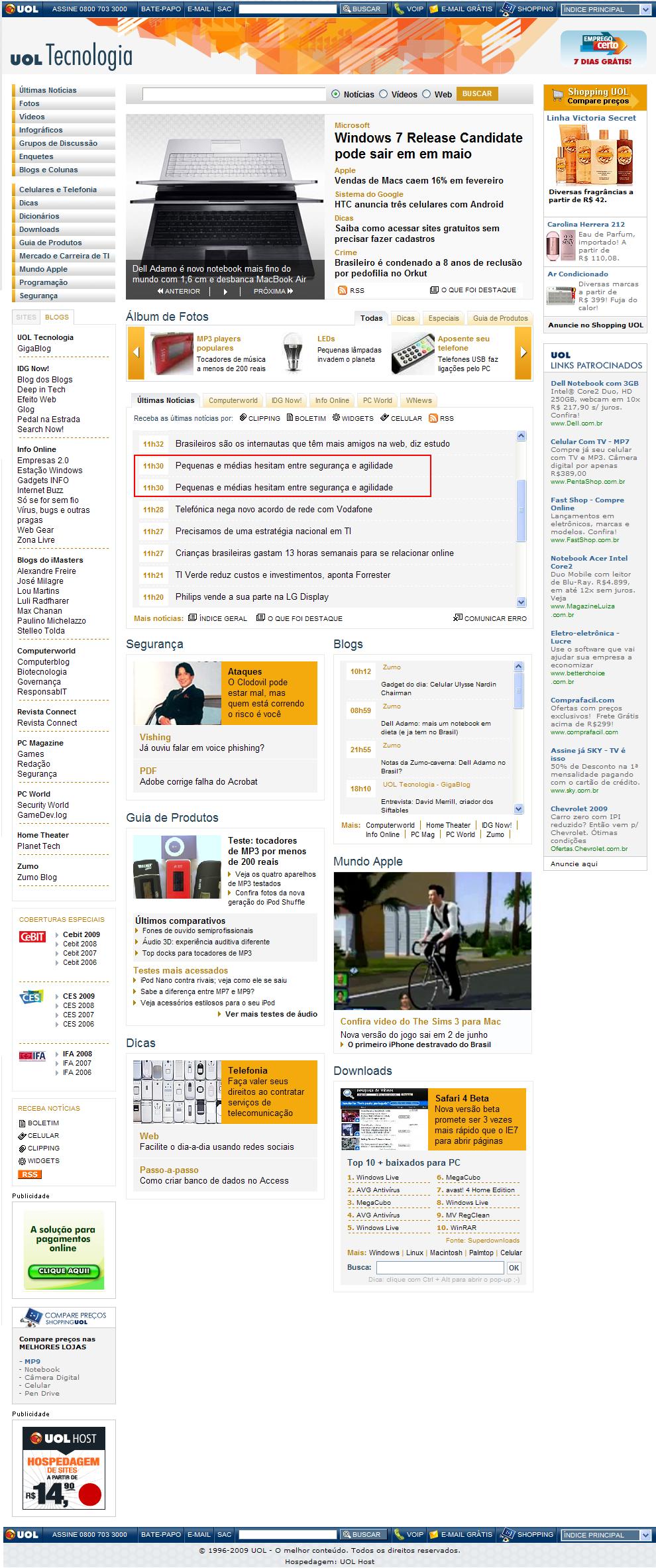Screen dimensions: 656x1568
Task: Click right arrow in Álbum de Fotos
Action: pyautogui.click(x=523, y=353)
